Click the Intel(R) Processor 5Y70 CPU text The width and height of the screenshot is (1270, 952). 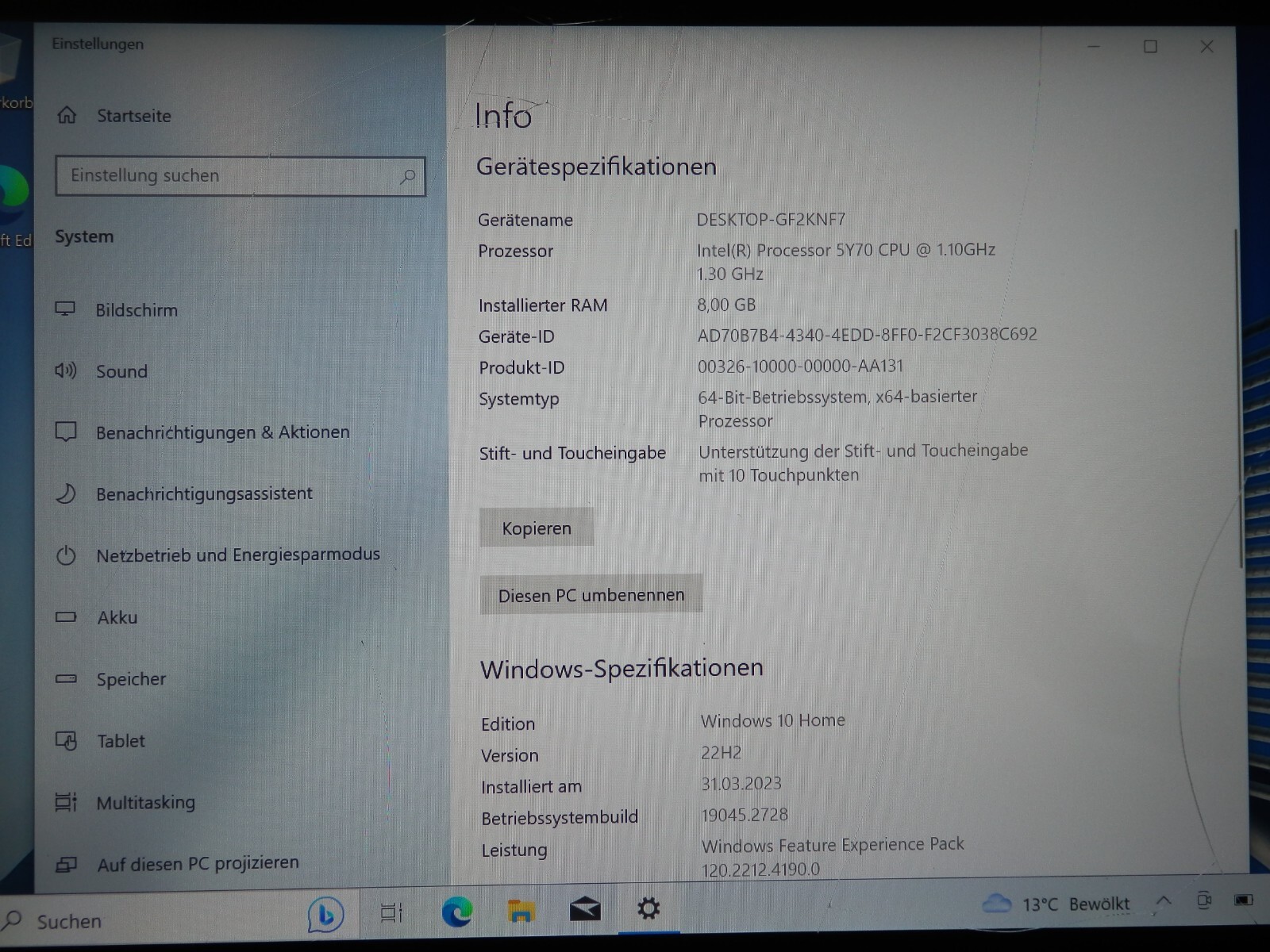(x=846, y=250)
